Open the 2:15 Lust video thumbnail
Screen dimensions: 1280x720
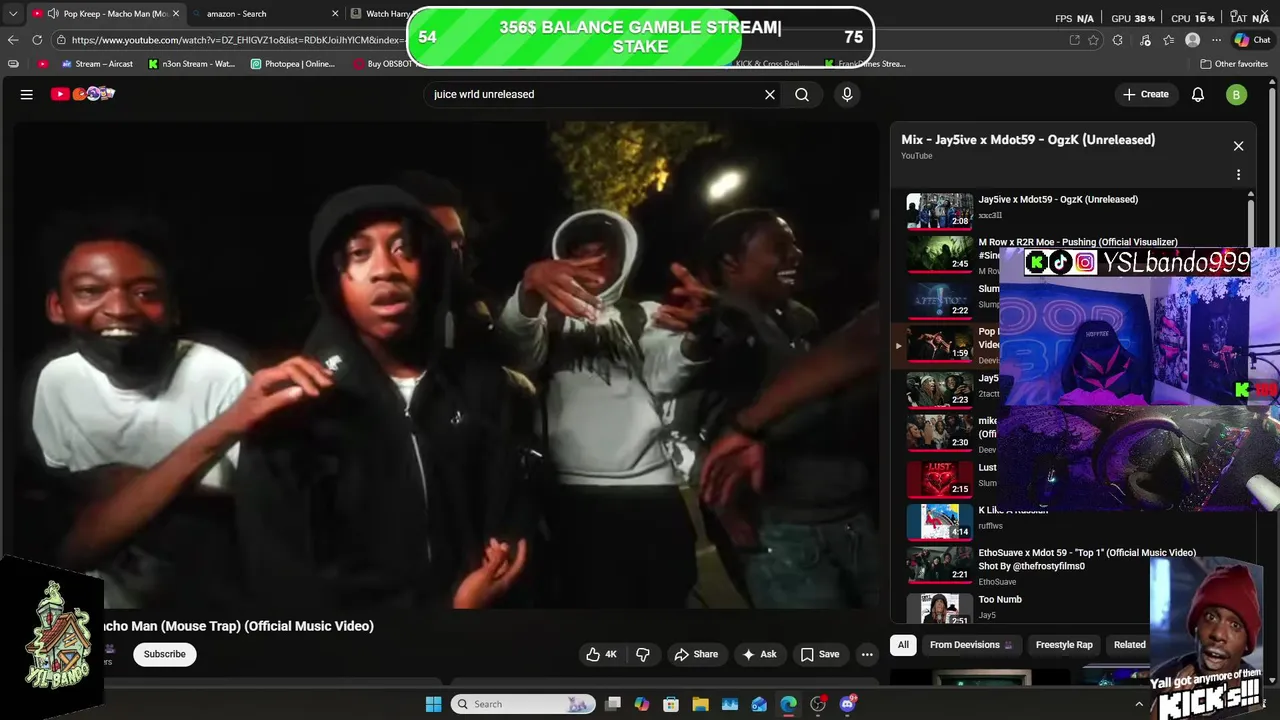[x=939, y=479]
